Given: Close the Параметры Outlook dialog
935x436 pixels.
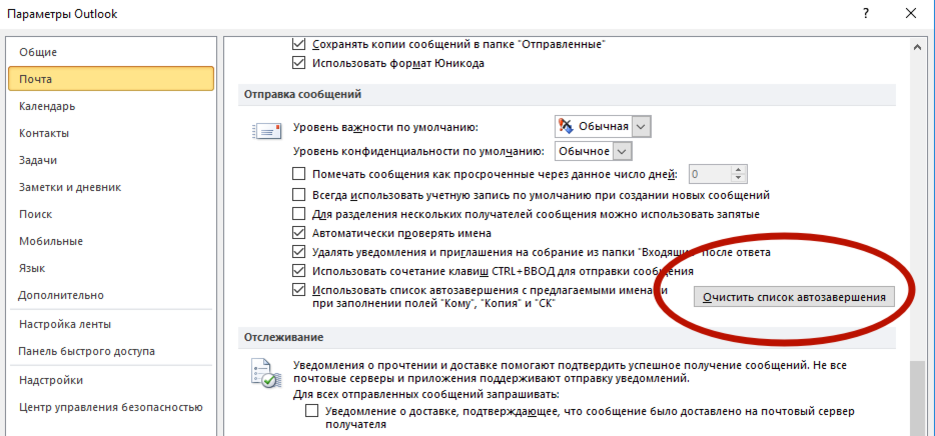Looking at the screenshot, I should [x=910, y=14].
